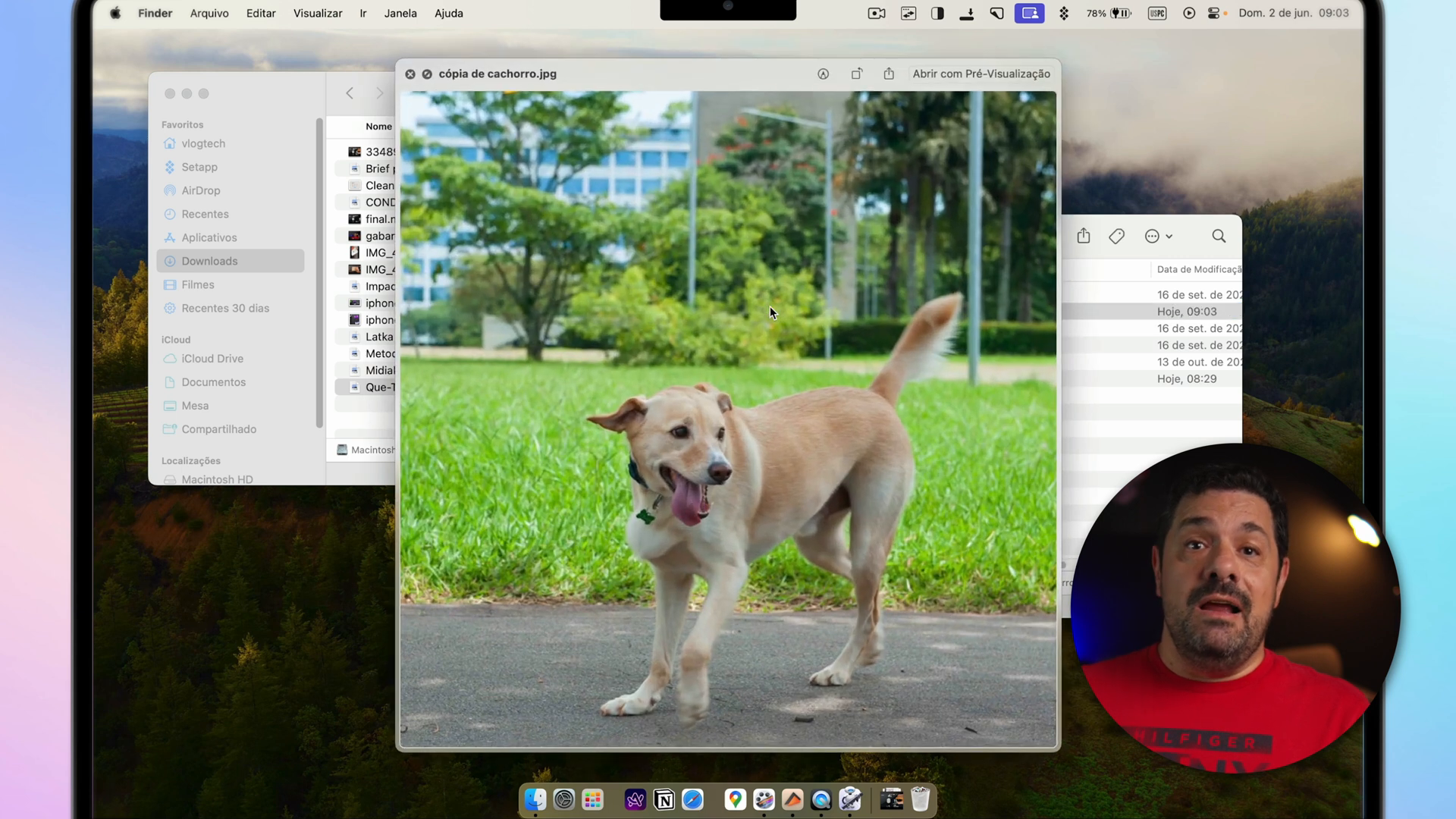
Task: Select the Brief file row
Action: [x=366, y=168]
